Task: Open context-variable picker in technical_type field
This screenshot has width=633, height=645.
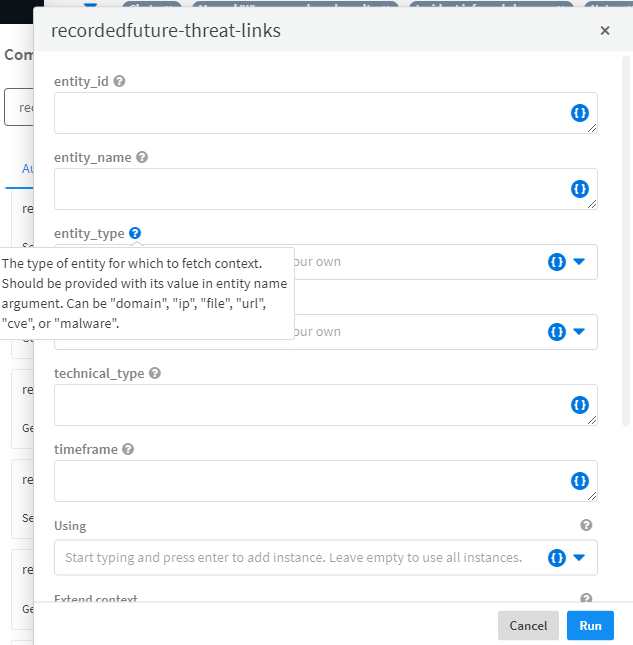Action: [x=579, y=405]
